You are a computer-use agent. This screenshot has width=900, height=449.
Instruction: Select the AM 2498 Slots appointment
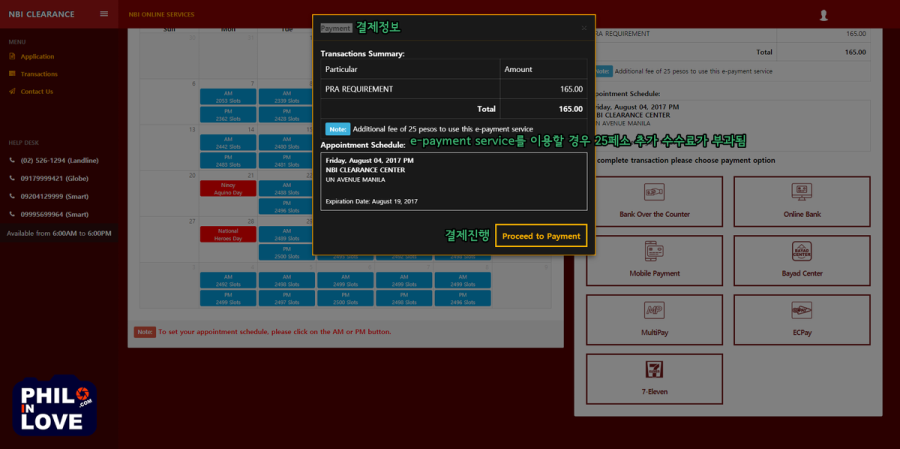[286, 280]
